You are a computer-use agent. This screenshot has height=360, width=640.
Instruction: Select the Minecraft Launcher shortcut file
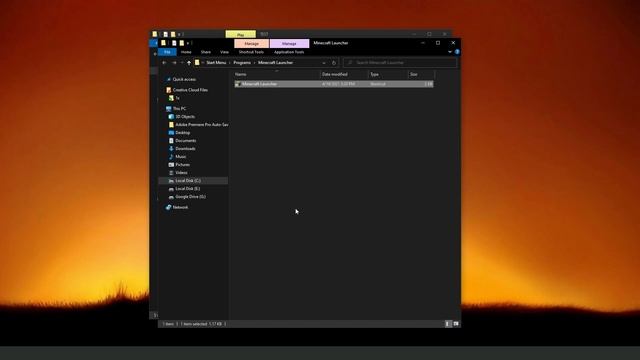tap(333, 84)
